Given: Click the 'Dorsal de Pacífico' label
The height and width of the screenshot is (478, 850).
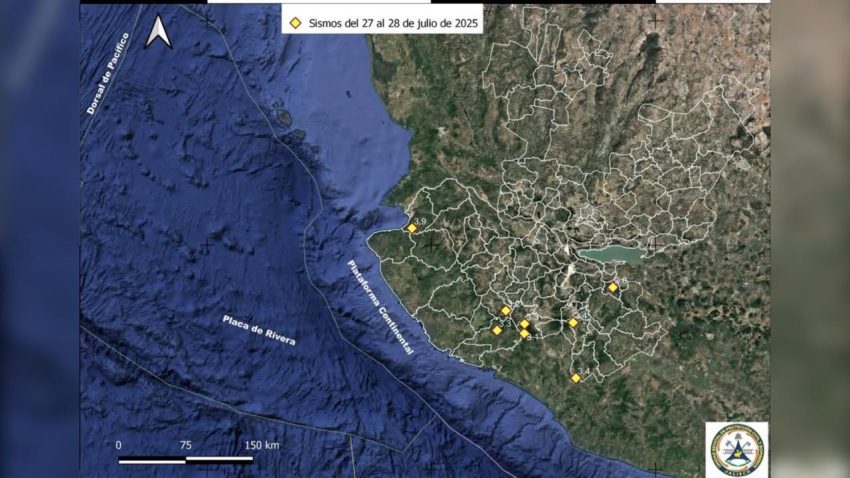Looking at the screenshot, I should pyautogui.click(x=103, y=79).
